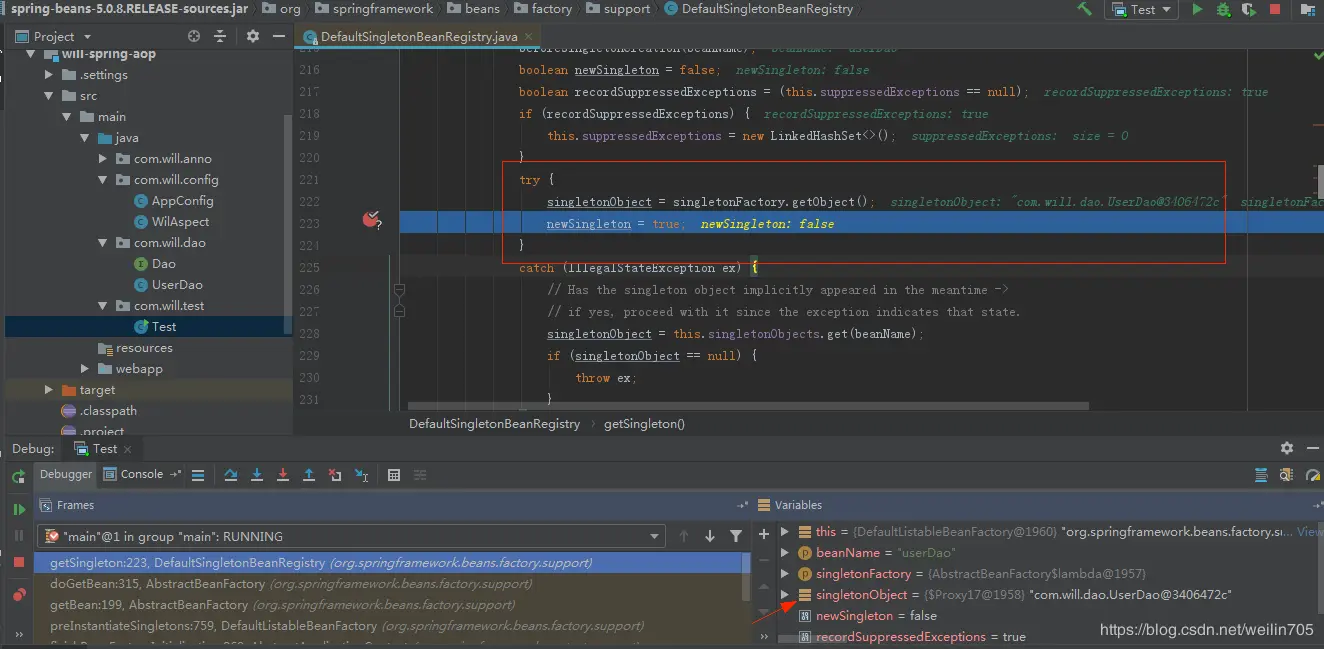Click the Build project hammer icon

tap(1085, 9)
